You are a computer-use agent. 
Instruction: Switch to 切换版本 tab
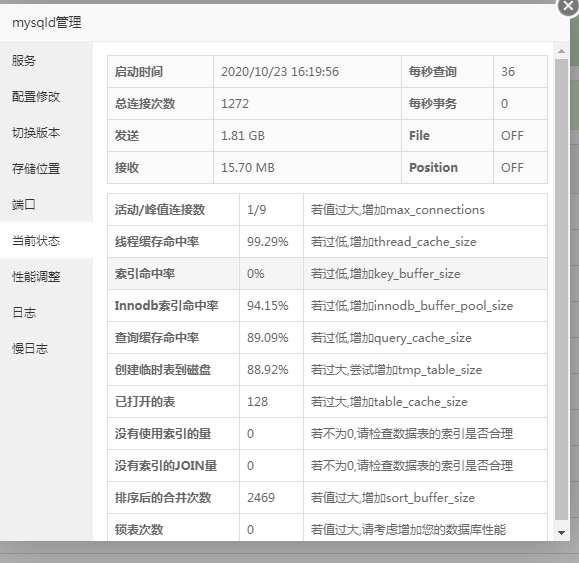46,133
